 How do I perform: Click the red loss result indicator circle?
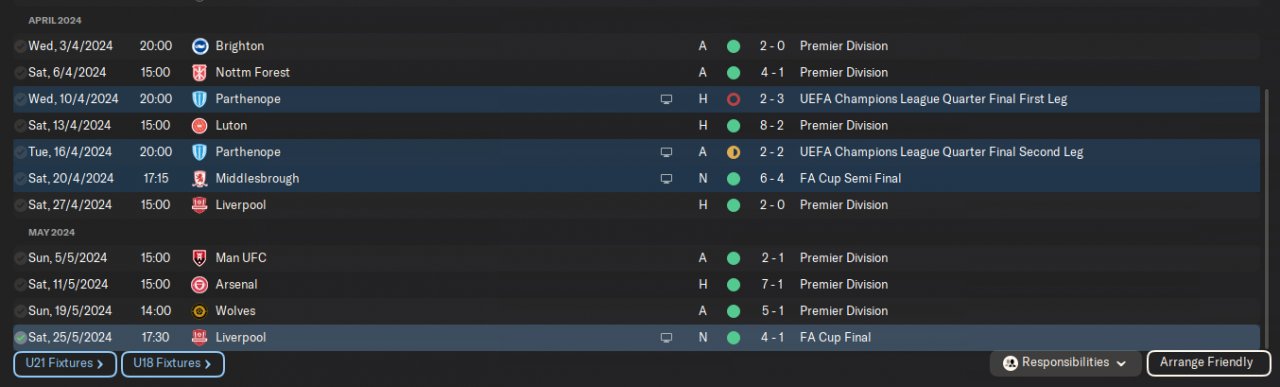coord(733,99)
